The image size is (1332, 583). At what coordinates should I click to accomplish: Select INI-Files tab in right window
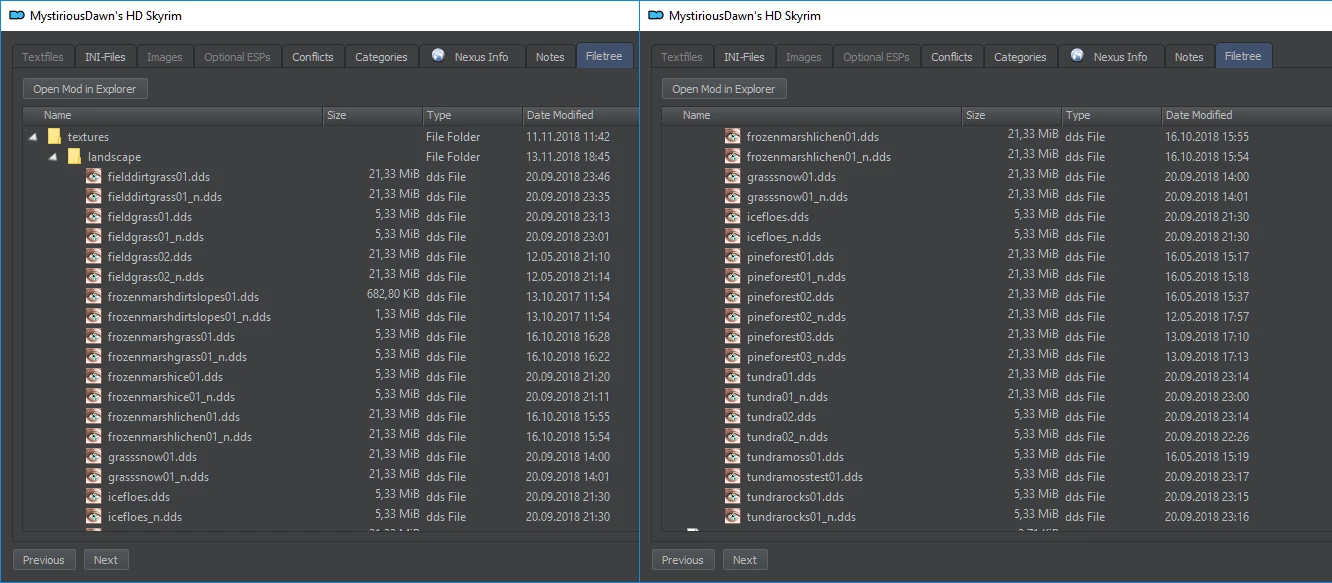pyautogui.click(x=744, y=57)
